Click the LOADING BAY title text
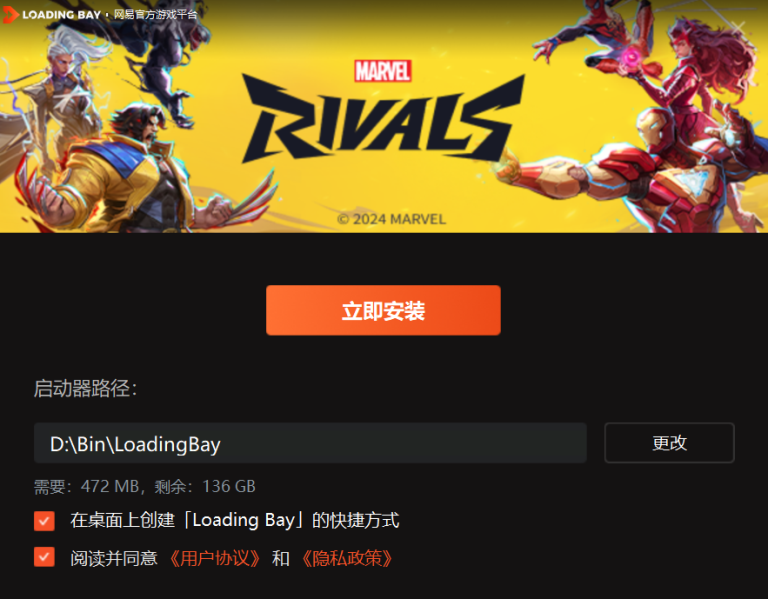 tap(61, 15)
